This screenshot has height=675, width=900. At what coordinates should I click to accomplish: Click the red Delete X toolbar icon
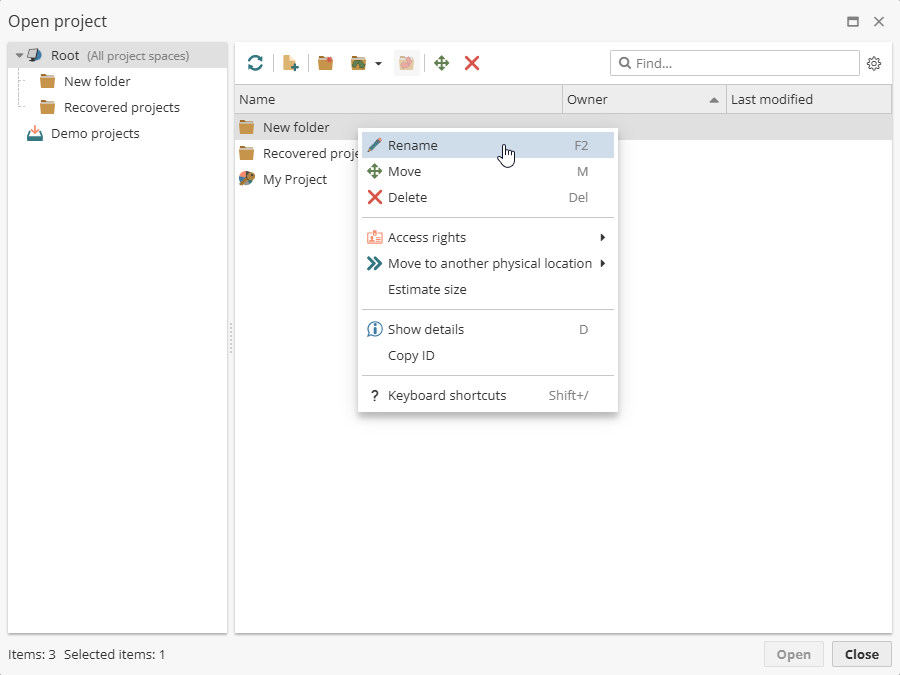pyautogui.click(x=472, y=63)
